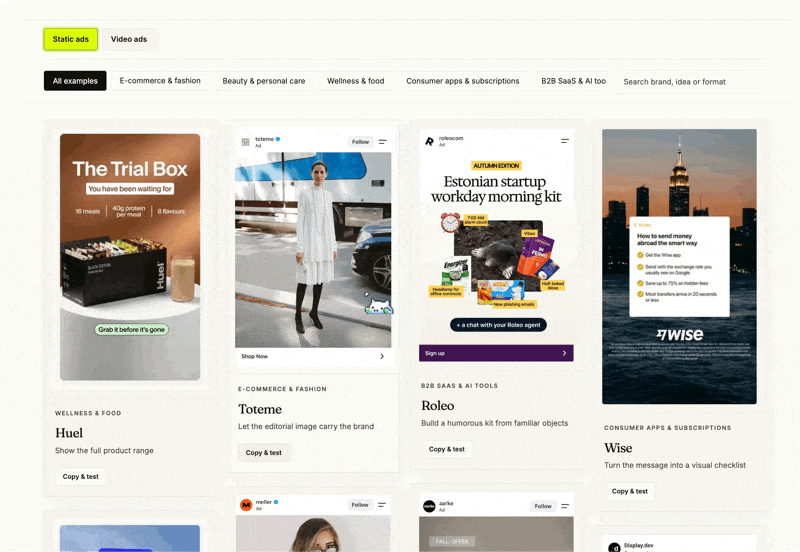Screen dimensions: 800x552
Task: Click the Shop Now chevron arrow
Action: tap(382, 356)
